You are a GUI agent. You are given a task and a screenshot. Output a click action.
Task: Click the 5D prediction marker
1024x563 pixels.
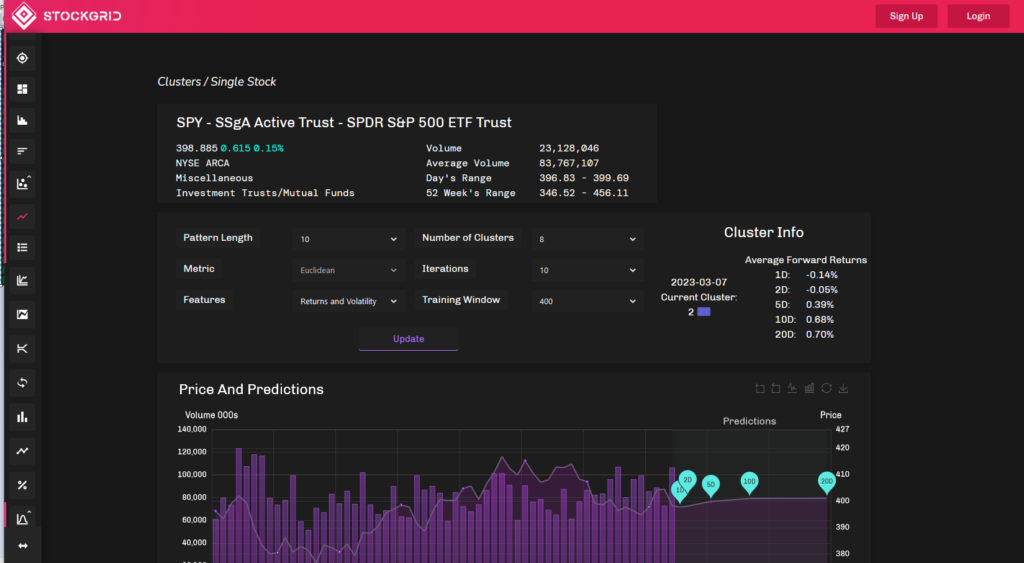pos(711,485)
